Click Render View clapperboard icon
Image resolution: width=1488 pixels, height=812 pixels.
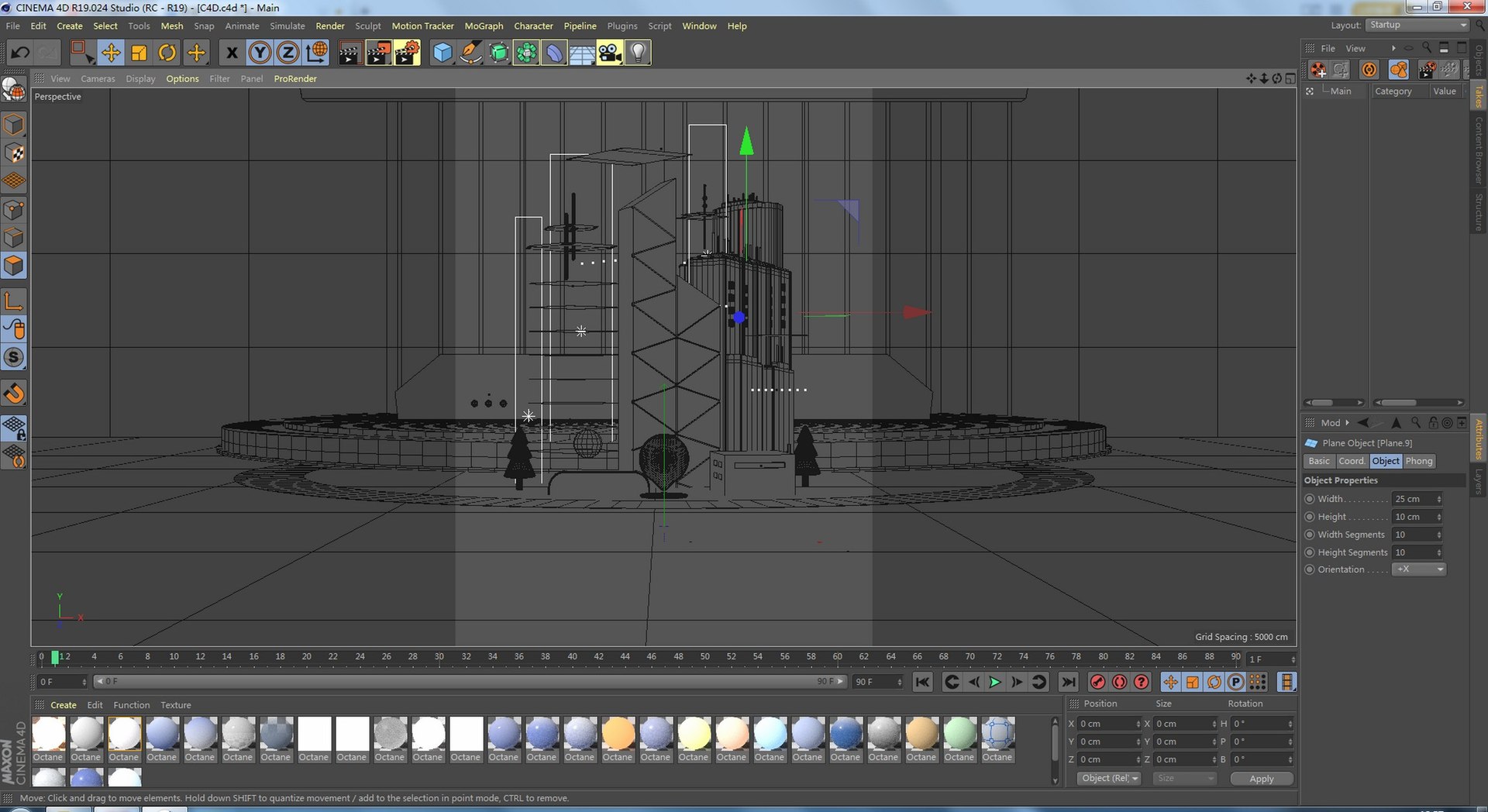(x=350, y=53)
